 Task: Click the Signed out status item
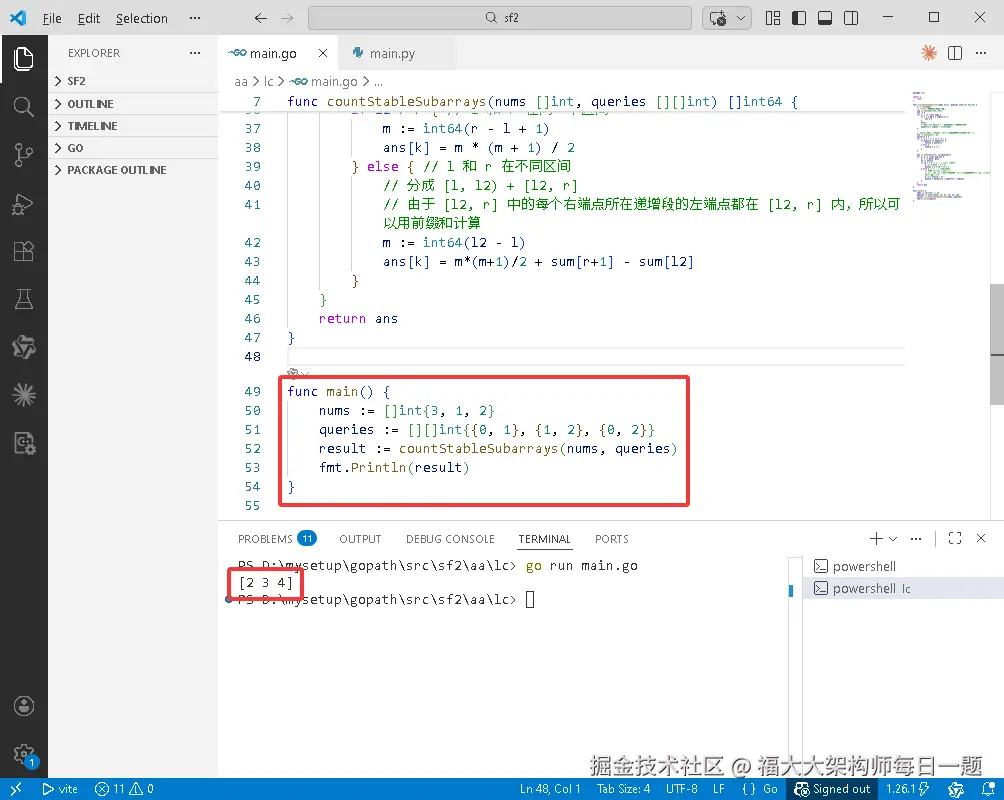[832, 789]
